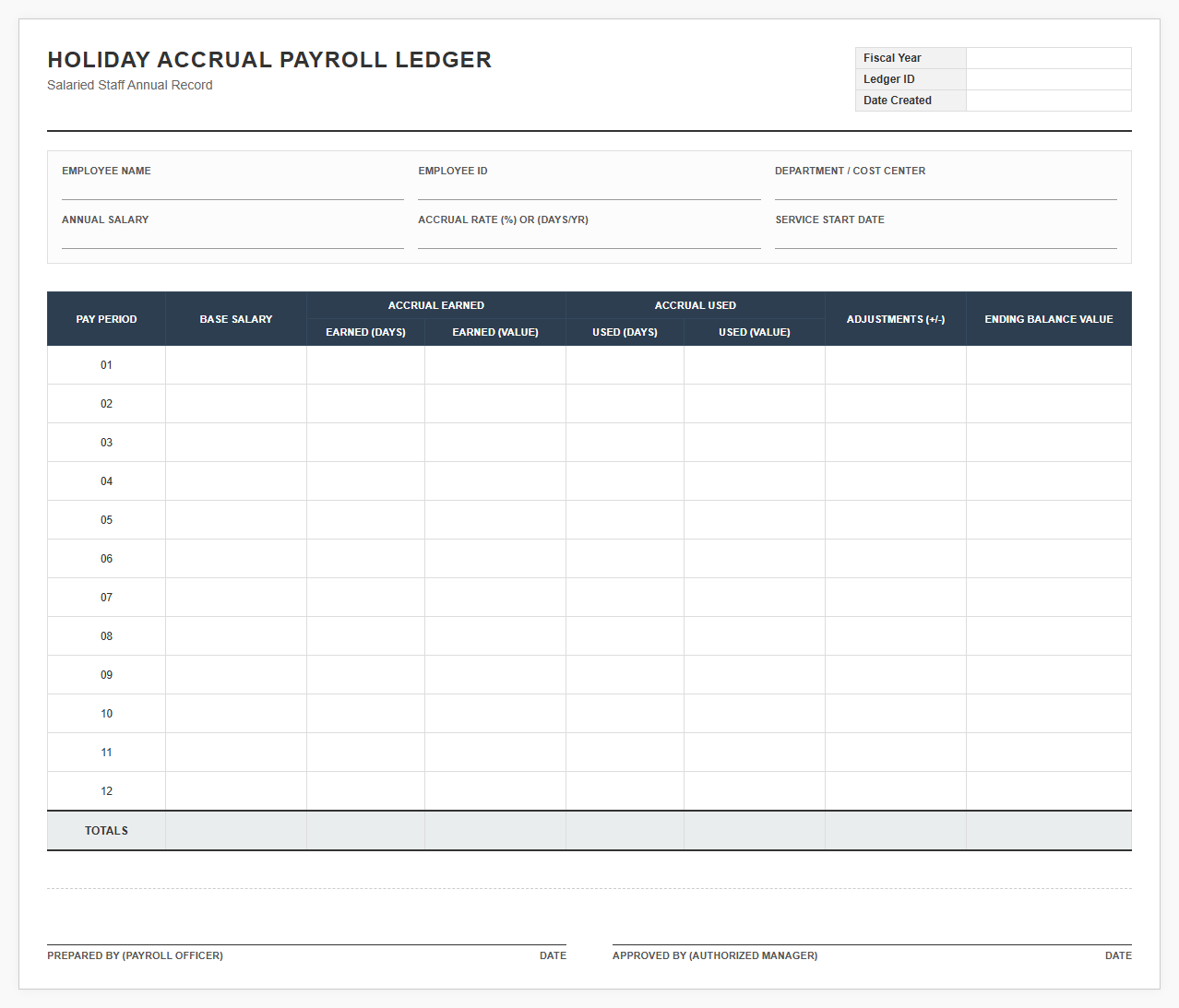Select pay period cell '03'
Viewport: 1179px width, 1008px height.
coord(106,443)
